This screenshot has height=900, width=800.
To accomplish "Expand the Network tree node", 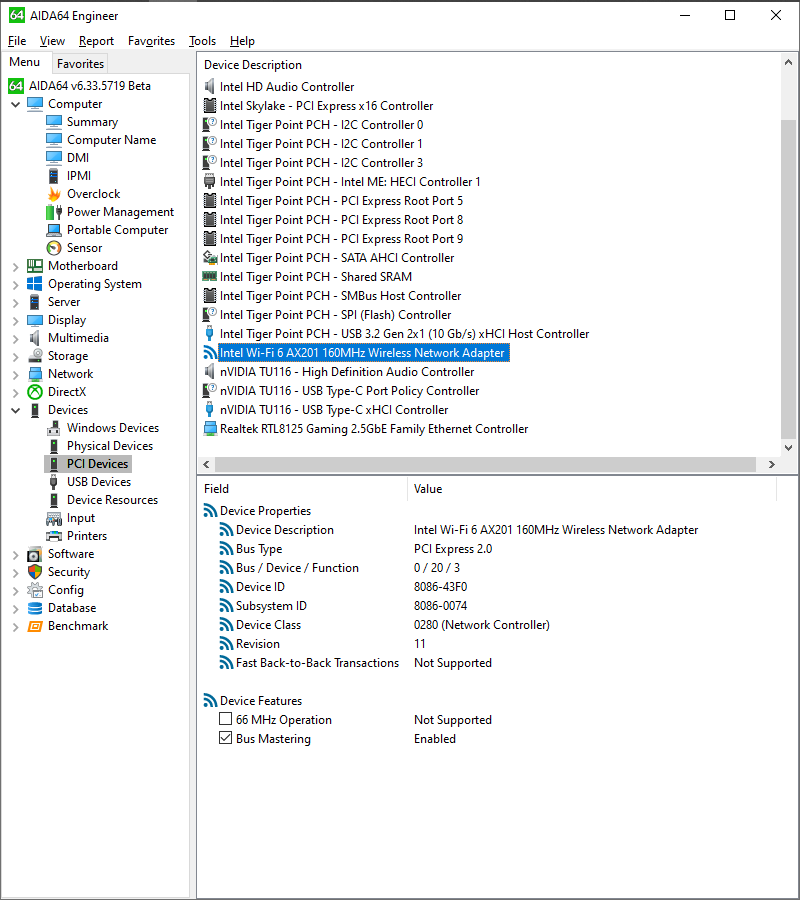I will (15, 374).
